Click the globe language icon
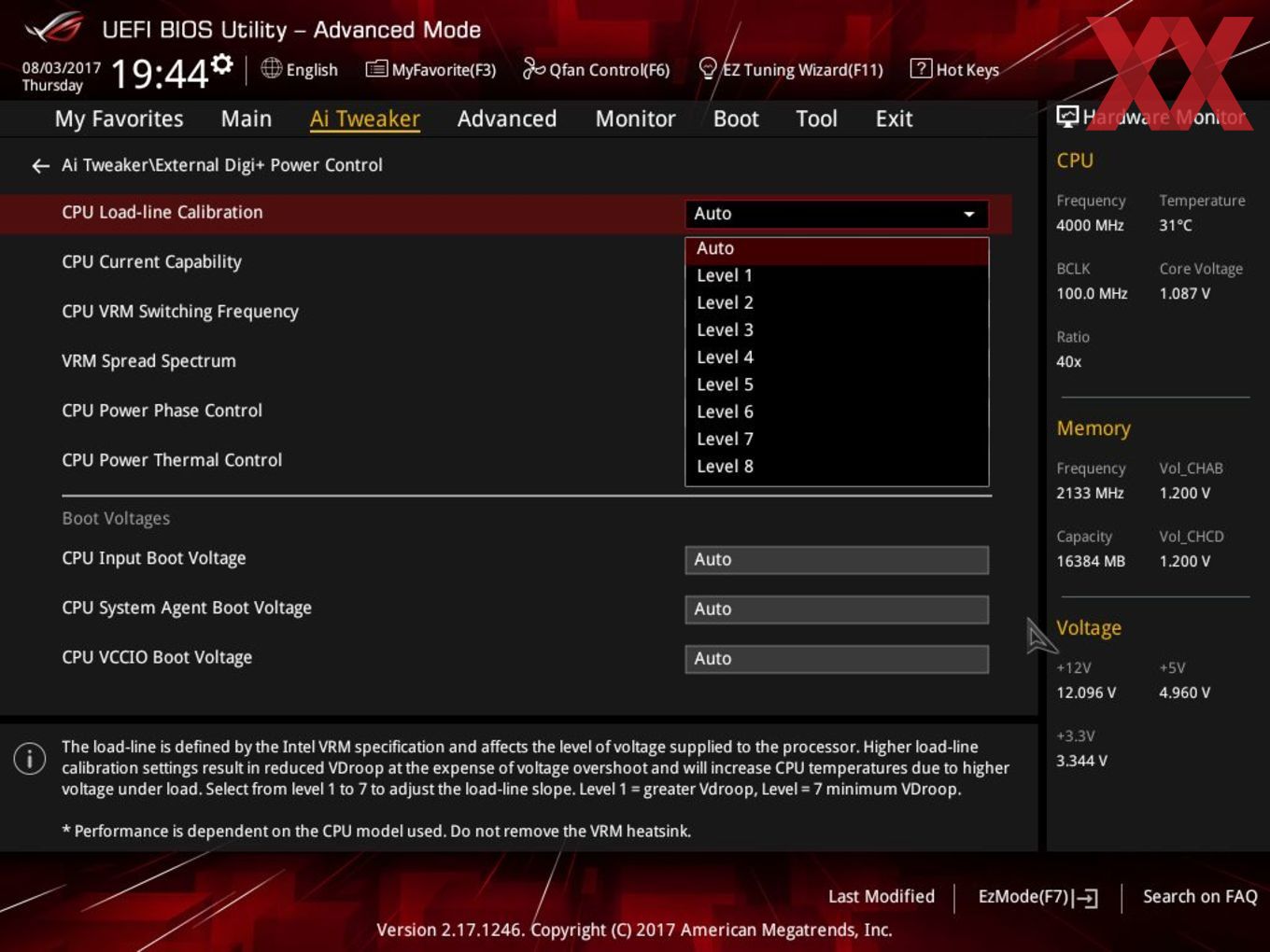This screenshot has width=1270, height=952. [271, 68]
